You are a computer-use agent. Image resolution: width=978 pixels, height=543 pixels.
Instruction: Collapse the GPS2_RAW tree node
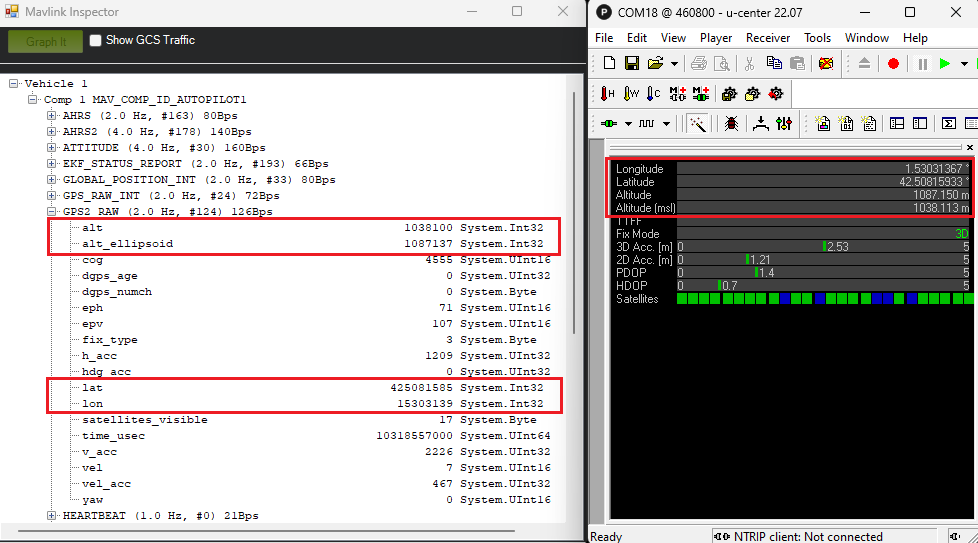52,212
